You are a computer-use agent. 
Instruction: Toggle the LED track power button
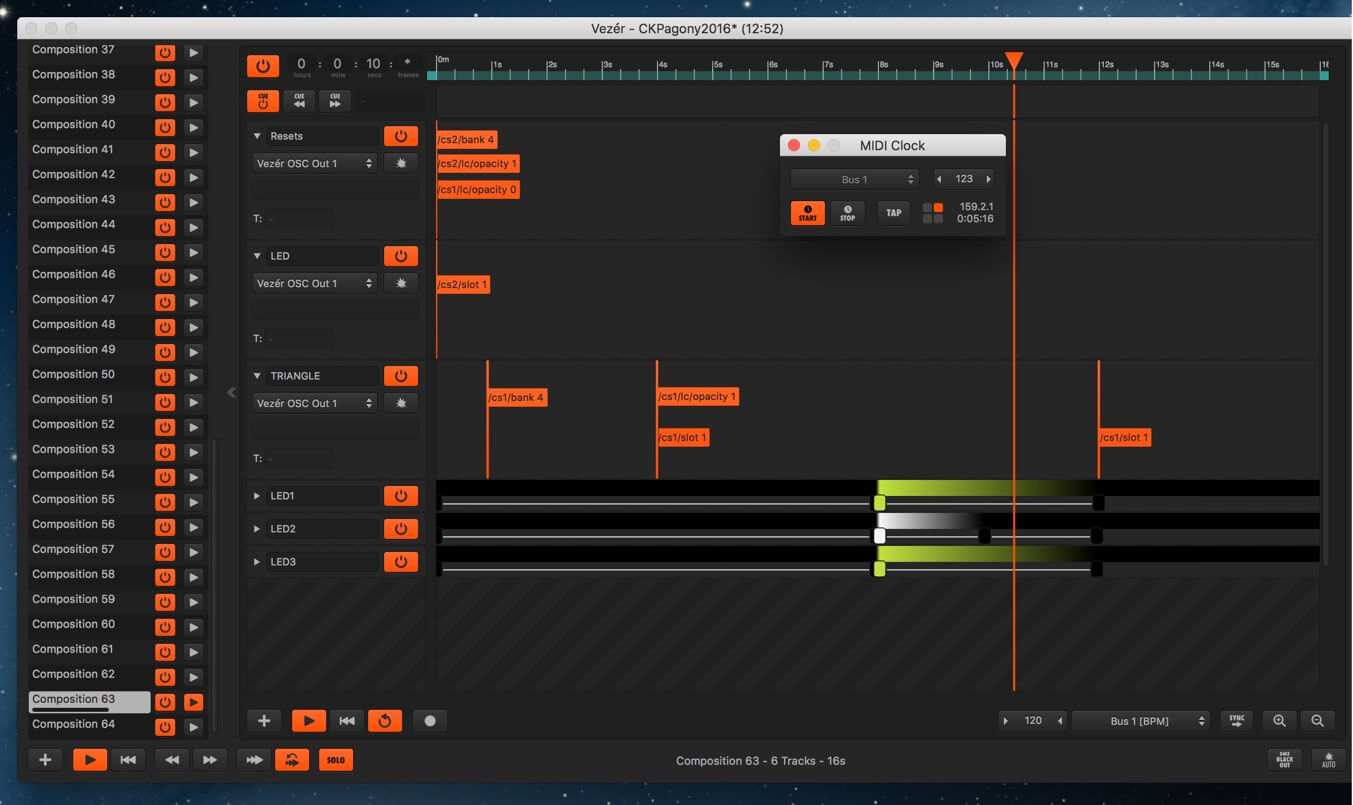[401, 256]
